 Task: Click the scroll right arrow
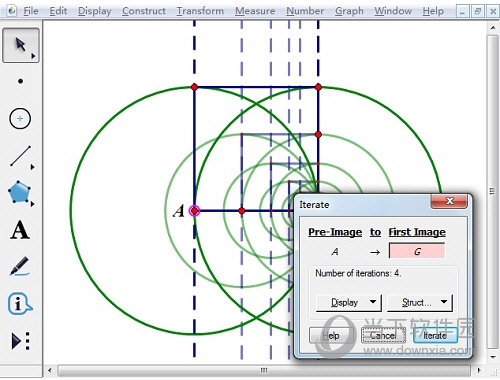[x=479, y=370]
